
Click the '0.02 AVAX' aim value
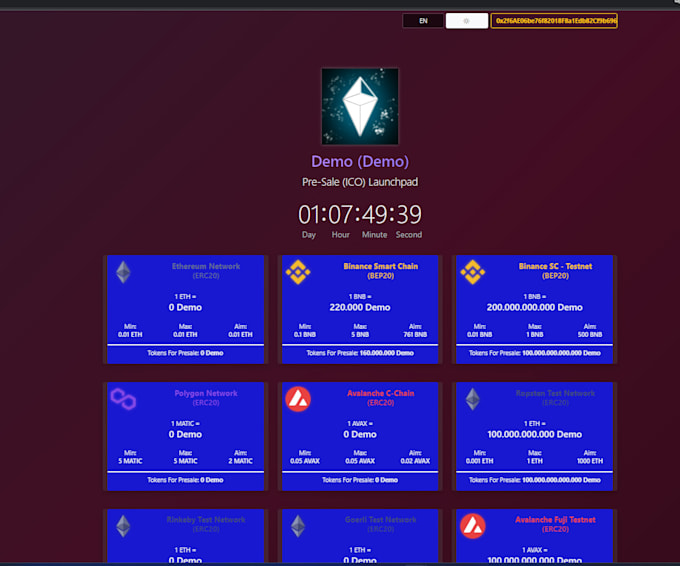point(415,461)
